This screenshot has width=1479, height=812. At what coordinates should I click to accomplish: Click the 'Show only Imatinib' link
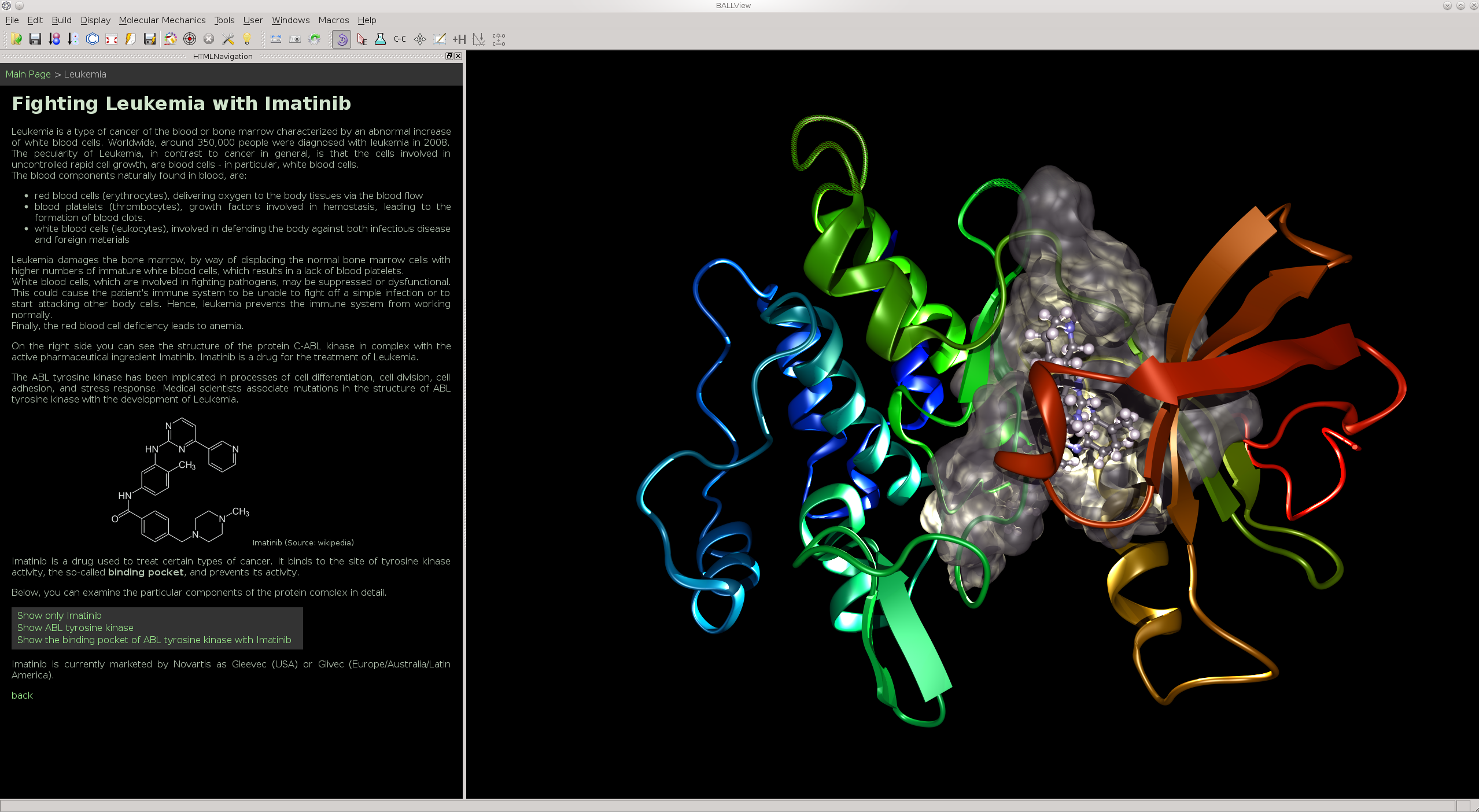(x=59, y=615)
